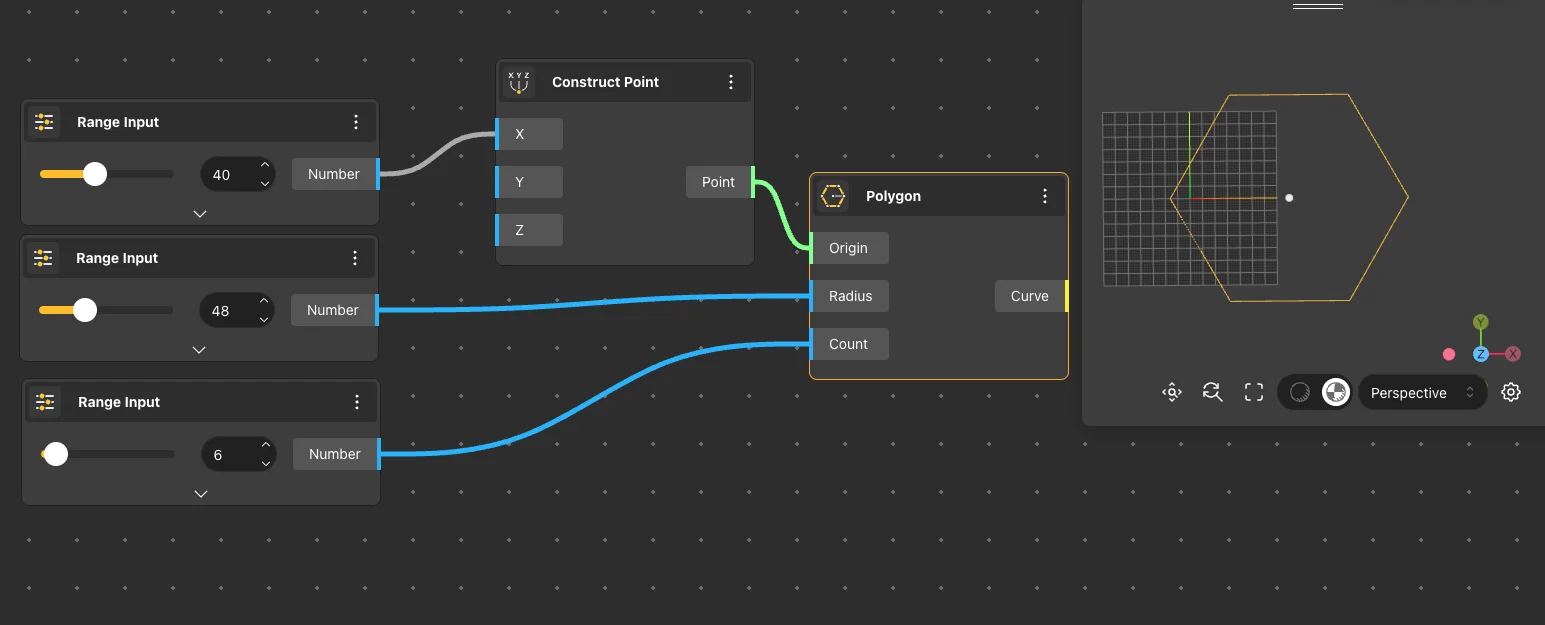Switch viewport to solid shaded mode
The image size is (1545, 625).
tap(1336, 393)
